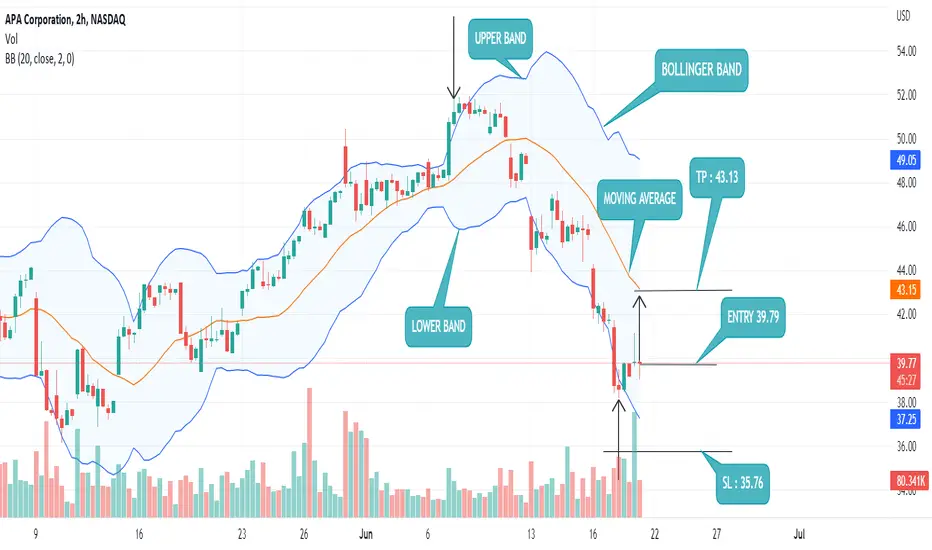
Task: Click the MOVING AVERAGE callout label
Action: 640,199
